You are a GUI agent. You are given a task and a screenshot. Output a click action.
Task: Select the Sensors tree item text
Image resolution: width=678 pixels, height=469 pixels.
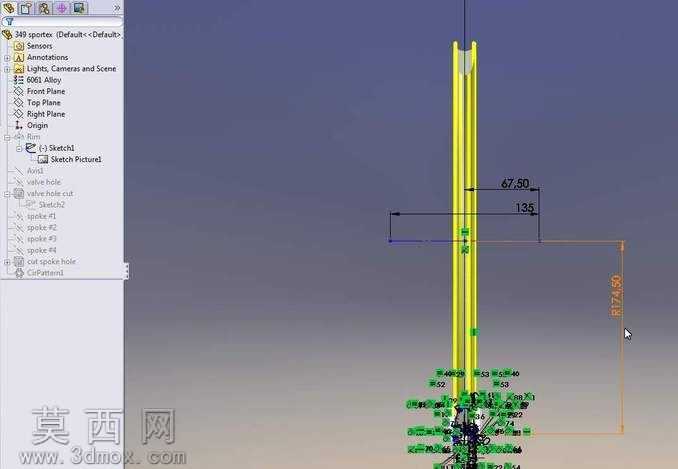tap(39, 46)
